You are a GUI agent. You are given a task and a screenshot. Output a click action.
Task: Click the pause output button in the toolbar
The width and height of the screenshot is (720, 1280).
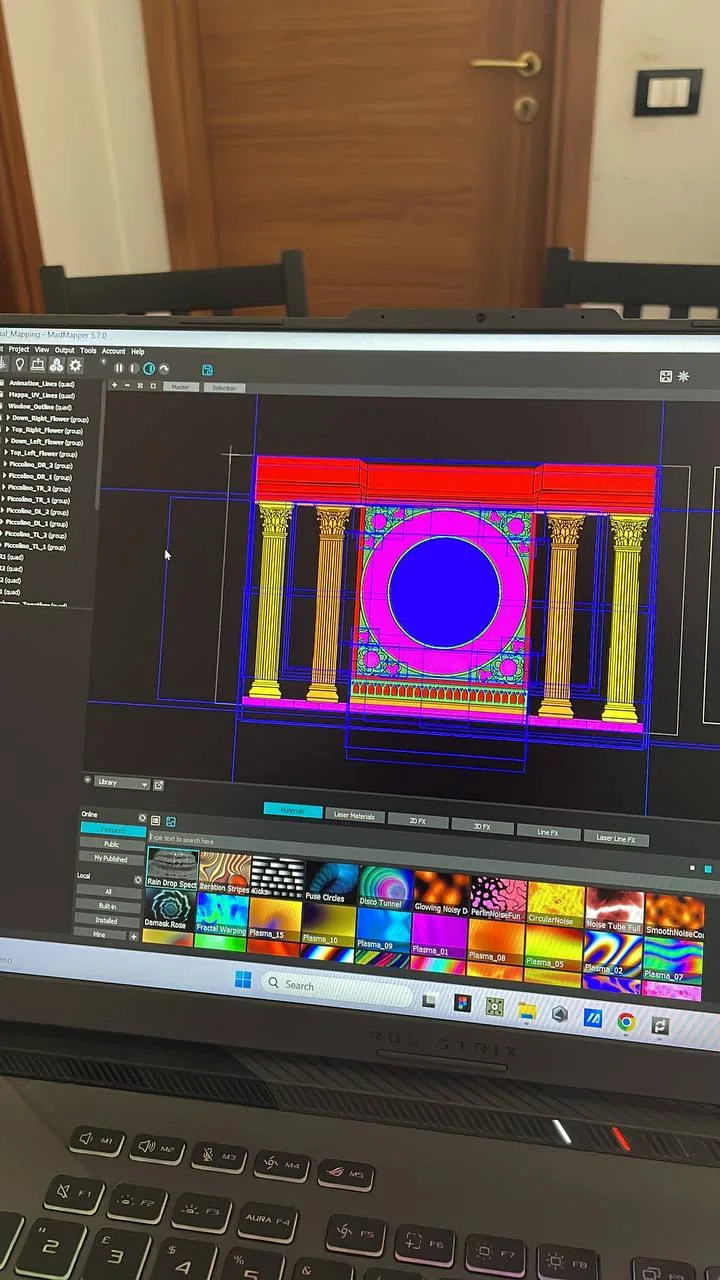(119, 368)
